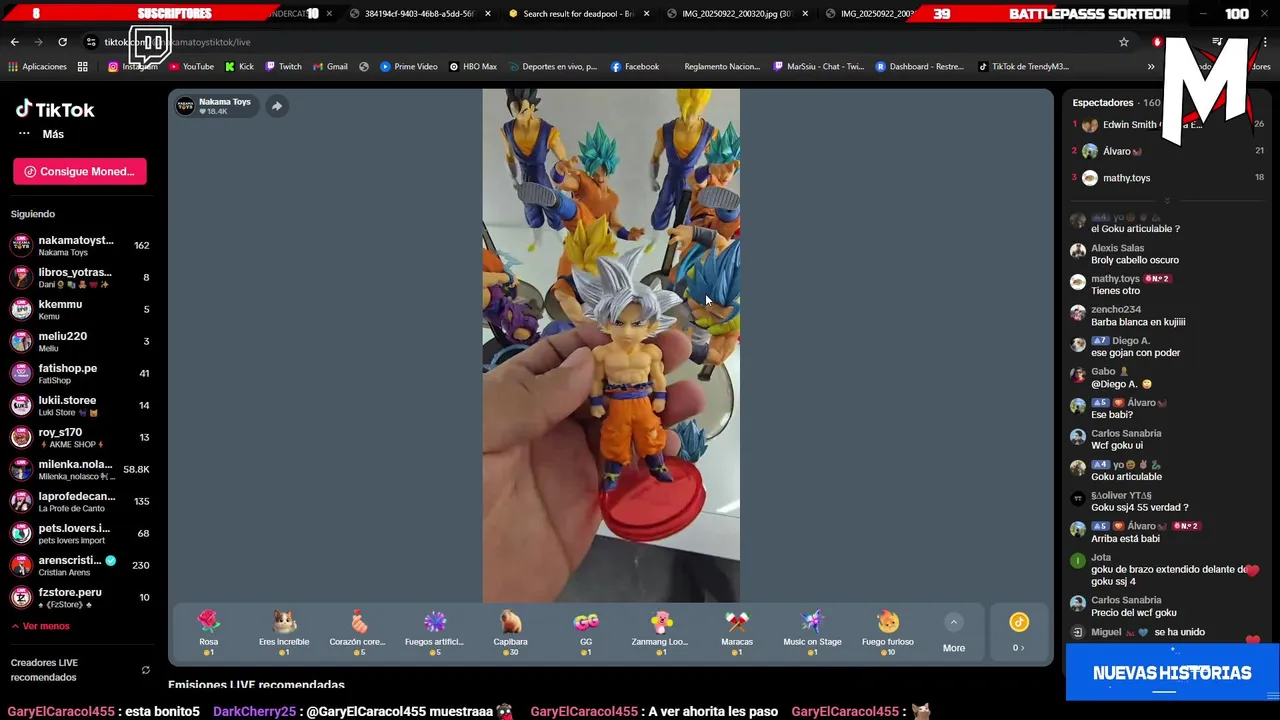Refresh the Creadores LIVE recomendados list
This screenshot has height=720, width=1280.
(146, 670)
